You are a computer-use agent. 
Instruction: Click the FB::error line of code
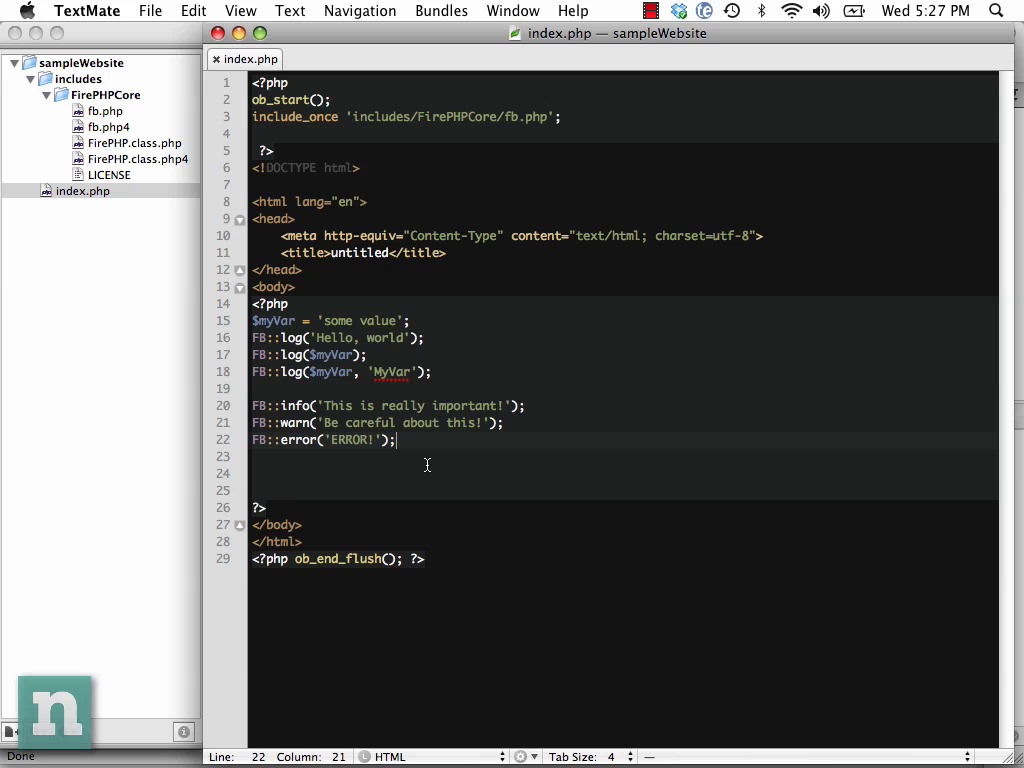pyautogui.click(x=324, y=440)
